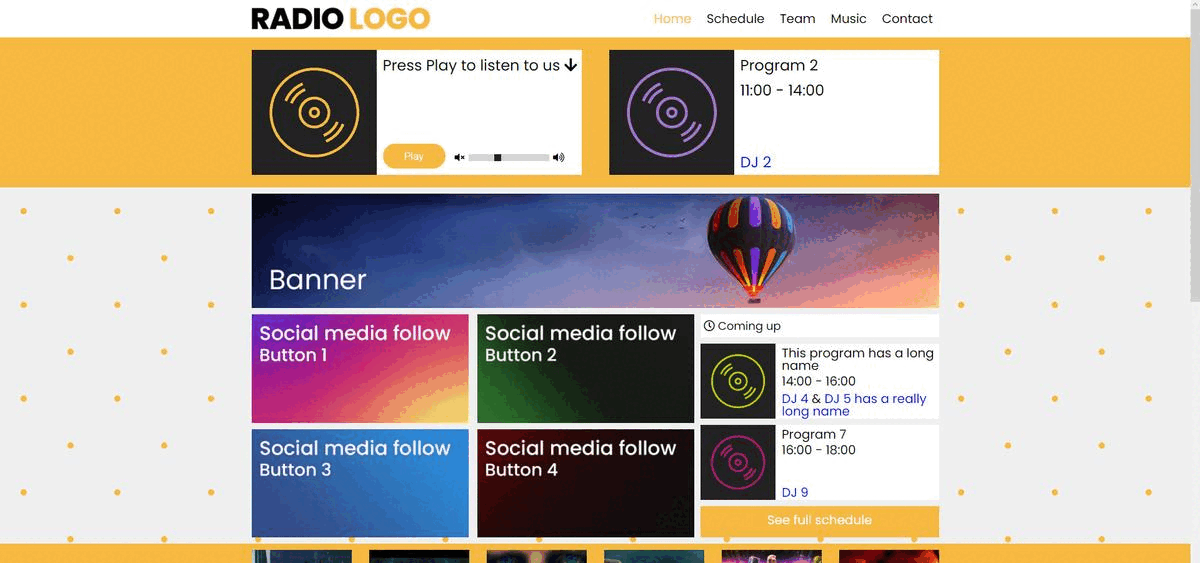
Task: Click the yellow-green disc for the long-name program
Action: pyautogui.click(x=738, y=381)
